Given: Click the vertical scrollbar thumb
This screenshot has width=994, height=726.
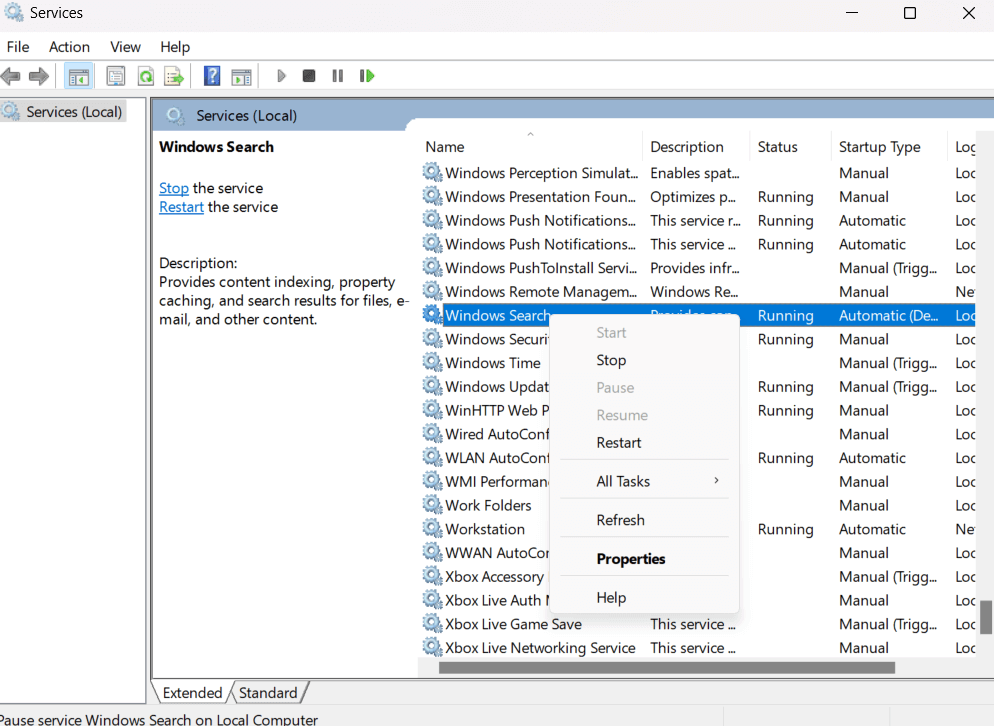Looking at the screenshot, I should coord(986,617).
